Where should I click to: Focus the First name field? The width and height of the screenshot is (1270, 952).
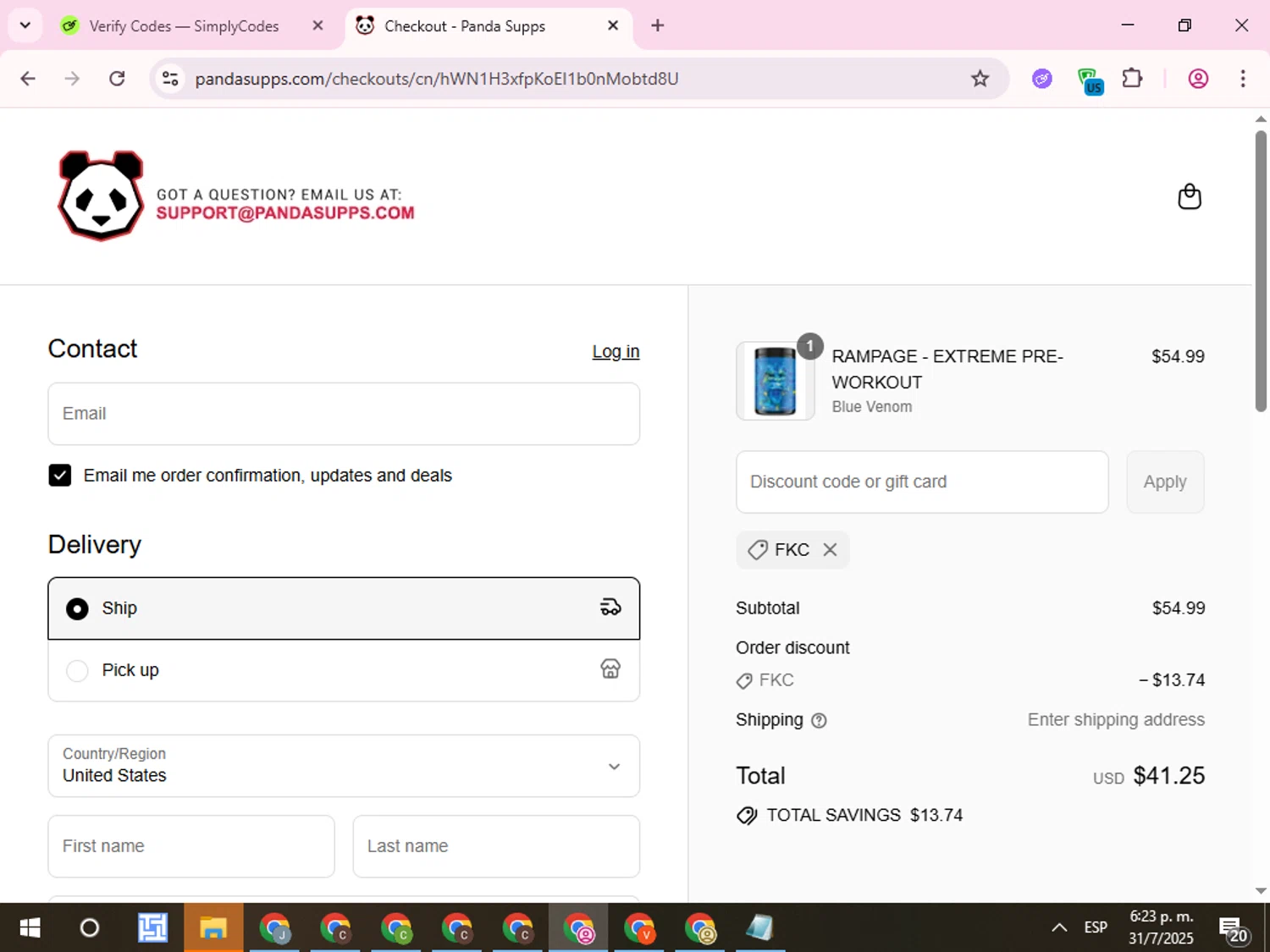click(x=191, y=846)
